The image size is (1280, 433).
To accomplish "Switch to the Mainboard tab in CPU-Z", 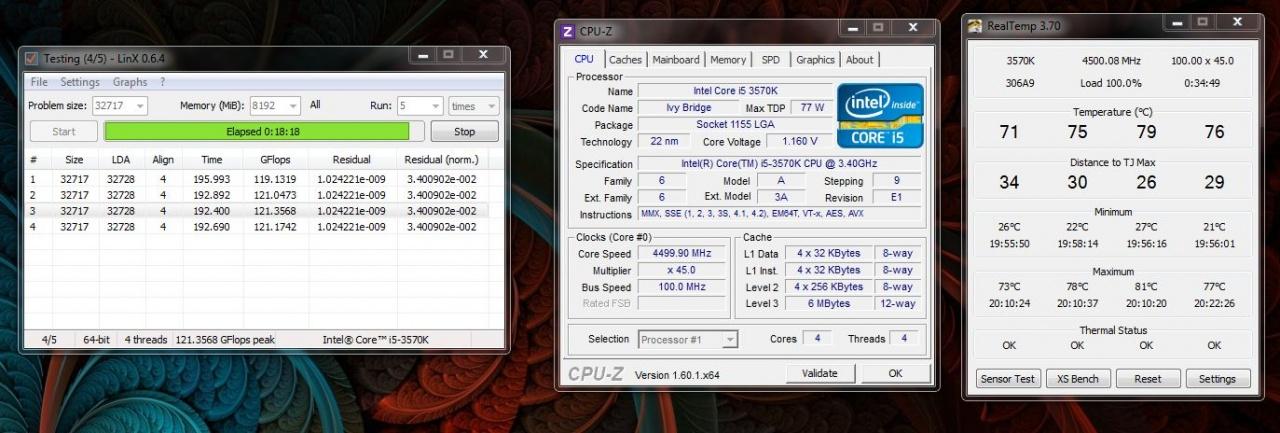I will [676, 60].
